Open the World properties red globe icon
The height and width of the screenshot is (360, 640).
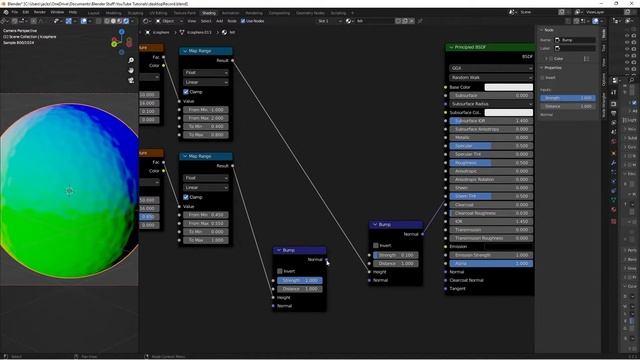(613, 142)
